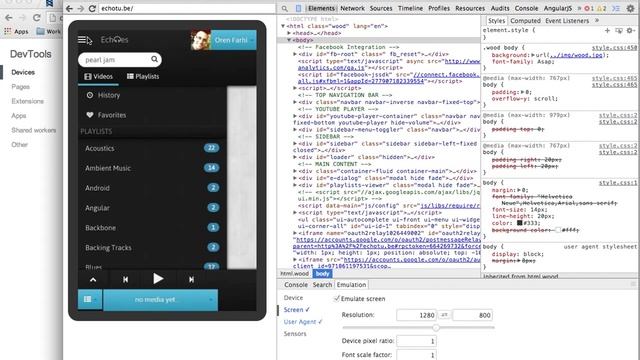Screen dimensions: 640x360
Task: Expand the youtube-player-container div node
Action: coord(295,116)
